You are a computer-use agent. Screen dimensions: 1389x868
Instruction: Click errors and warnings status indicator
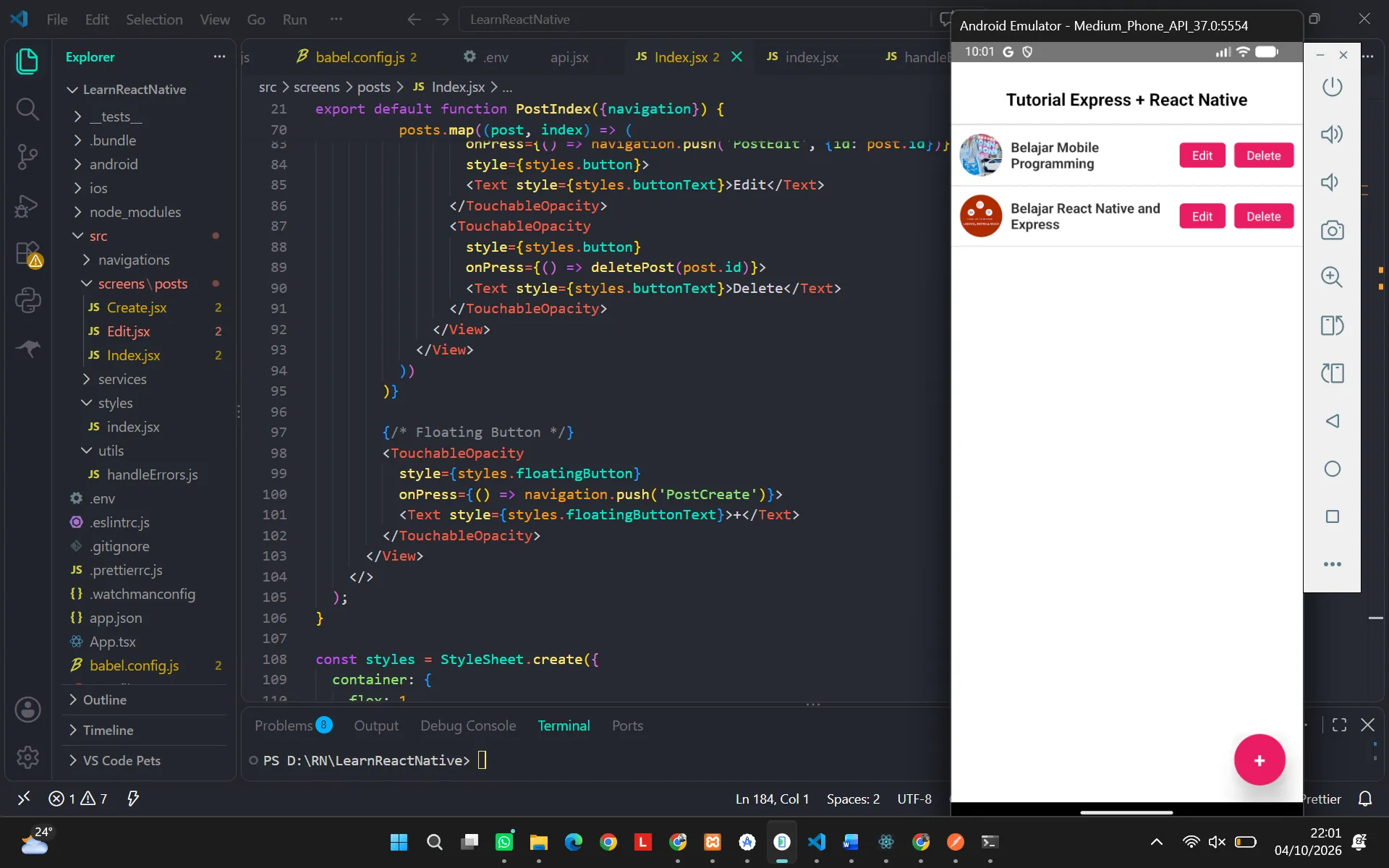click(78, 799)
